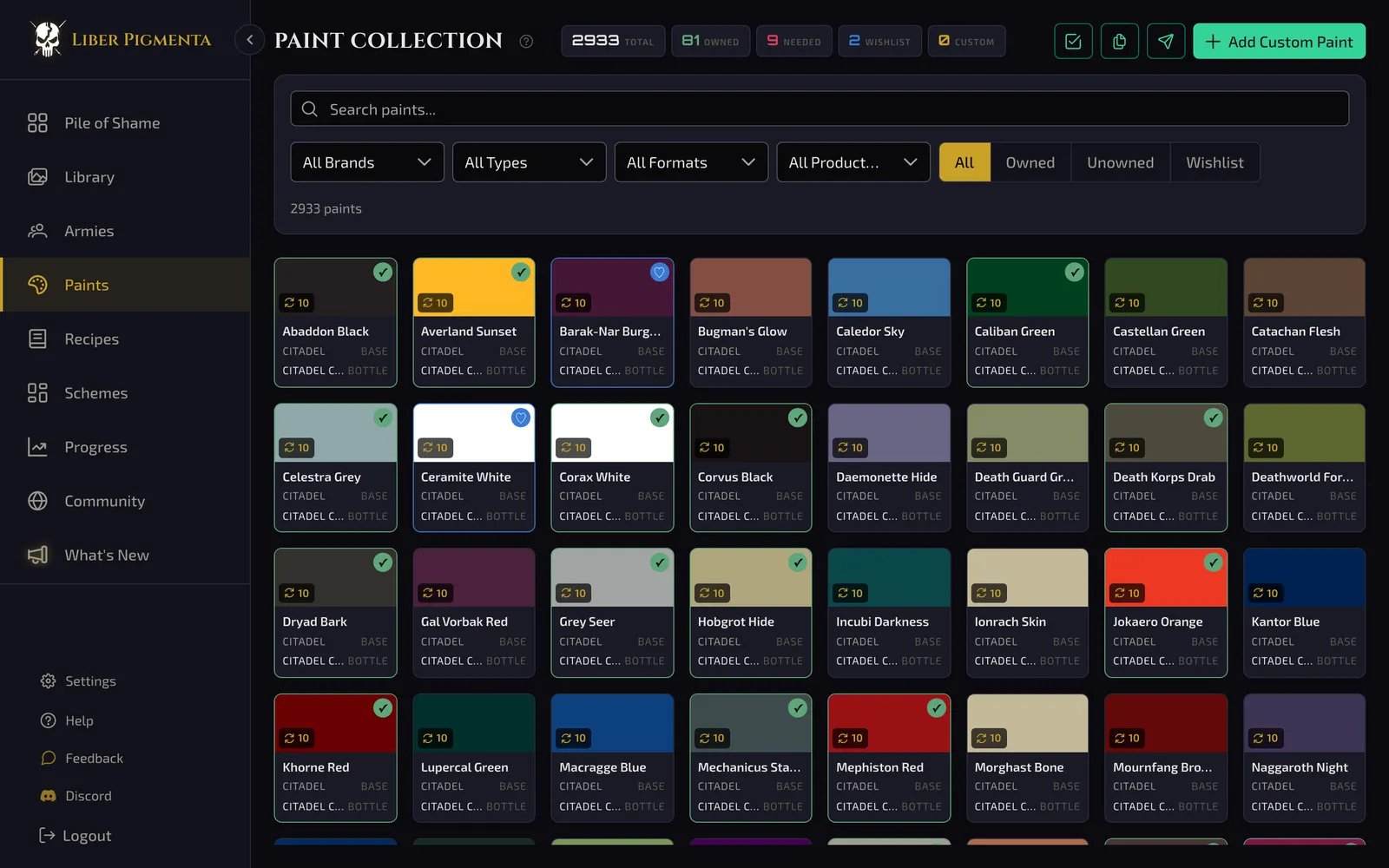Open Pile of Shame sidebar icon

tap(37, 123)
